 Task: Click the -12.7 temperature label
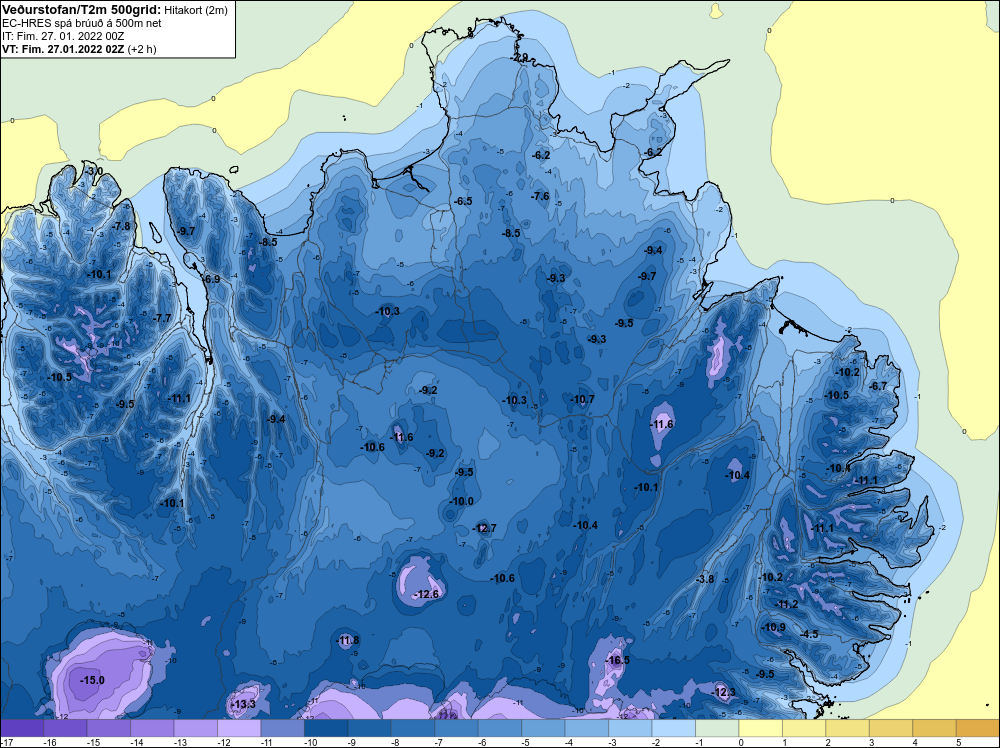(x=484, y=528)
